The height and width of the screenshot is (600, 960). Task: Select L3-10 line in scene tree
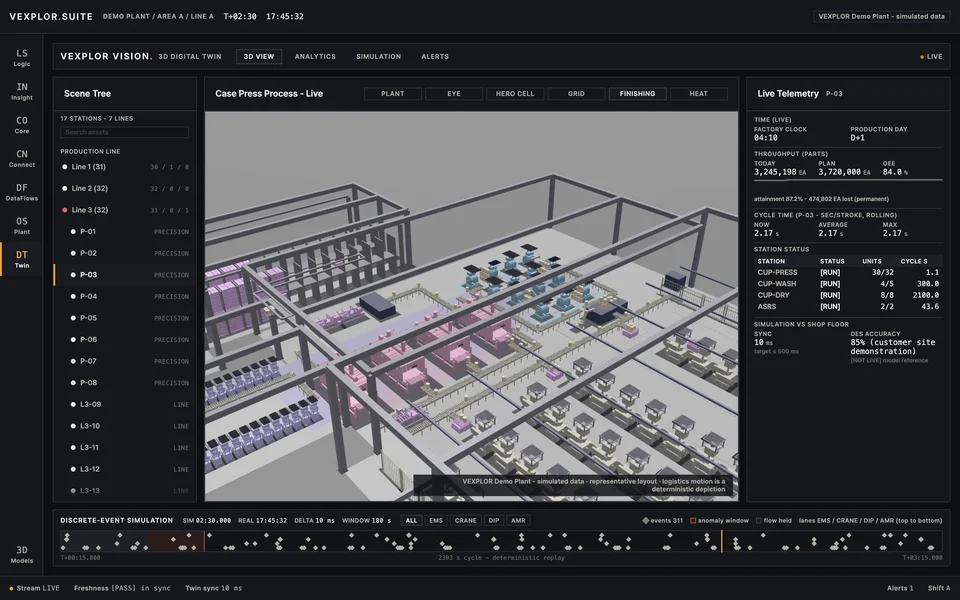125,426
